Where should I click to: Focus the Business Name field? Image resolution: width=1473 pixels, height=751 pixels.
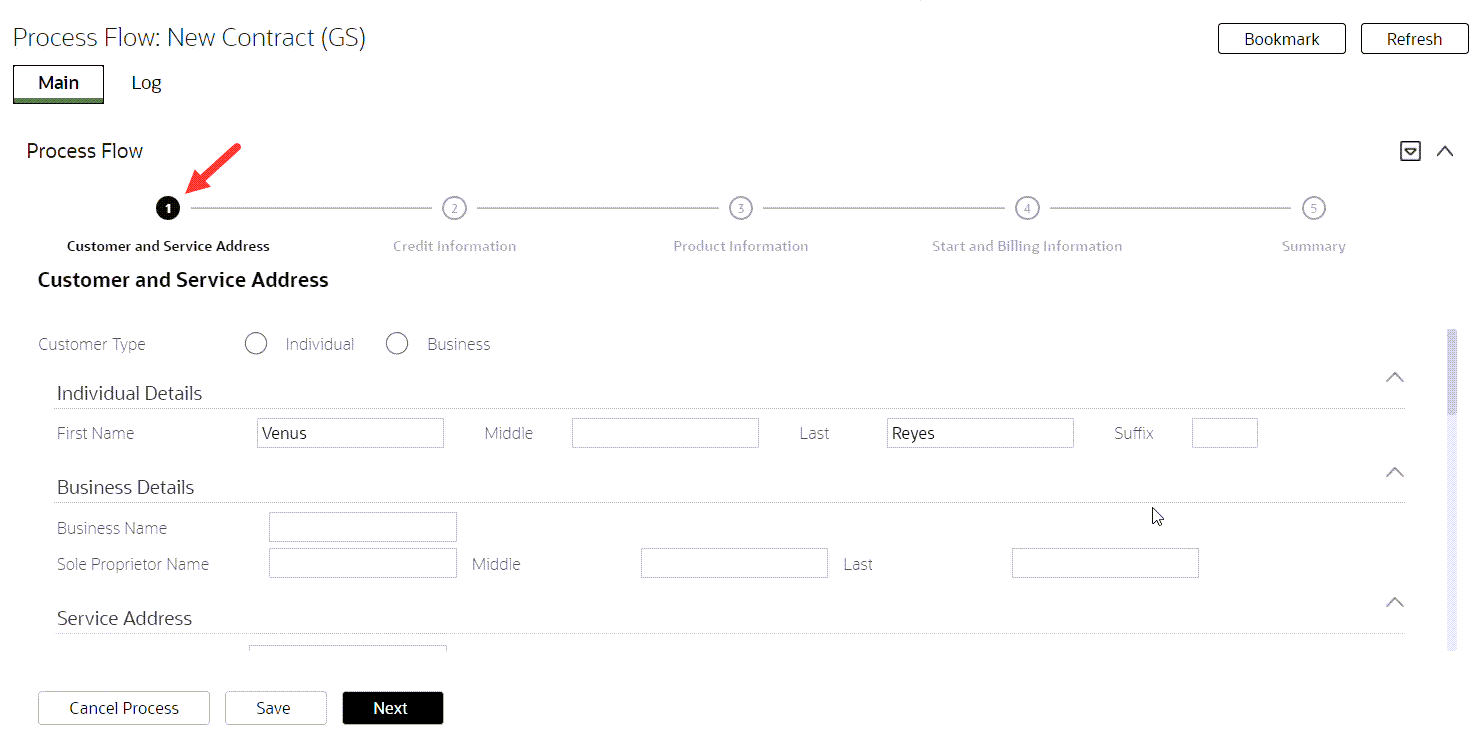coord(363,527)
